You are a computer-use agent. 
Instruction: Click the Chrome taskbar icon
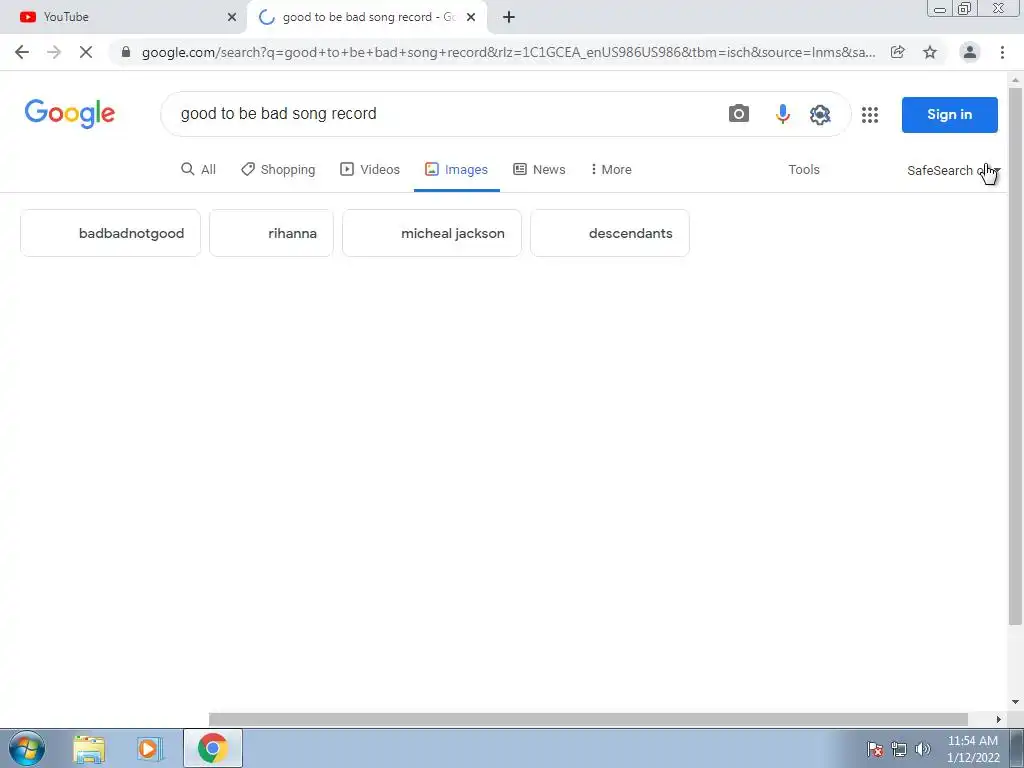pyautogui.click(x=213, y=748)
